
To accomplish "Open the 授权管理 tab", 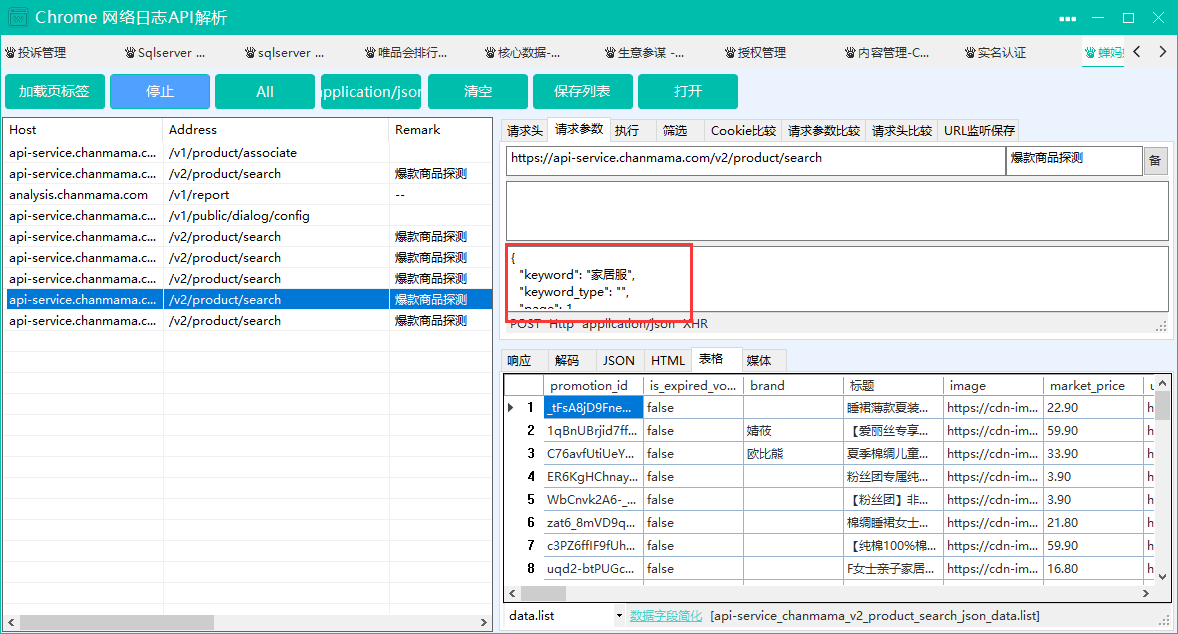I will pos(755,53).
